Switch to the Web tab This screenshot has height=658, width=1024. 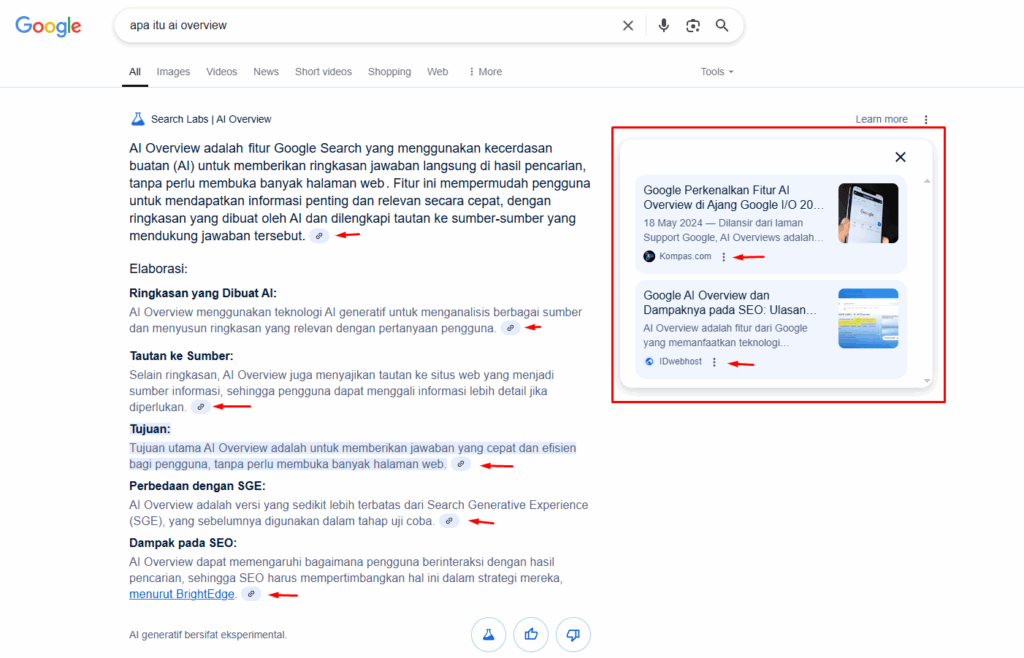pyautogui.click(x=438, y=72)
